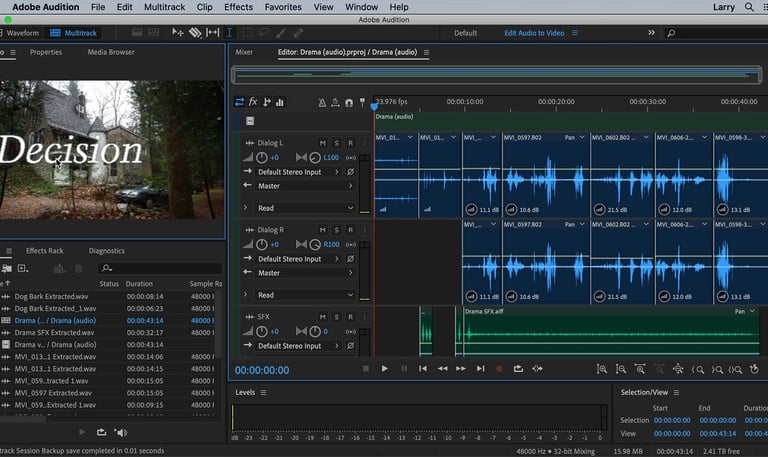768x457 pixels.
Task: Show the track EQ view
Action: click(280, 102)
